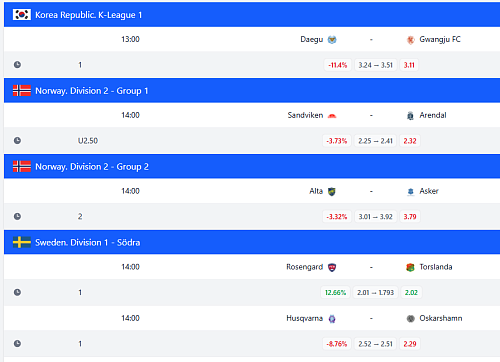Open Korea Republic K-League 1 header
This screenshot has width=500, height=362.
[88, 15]
